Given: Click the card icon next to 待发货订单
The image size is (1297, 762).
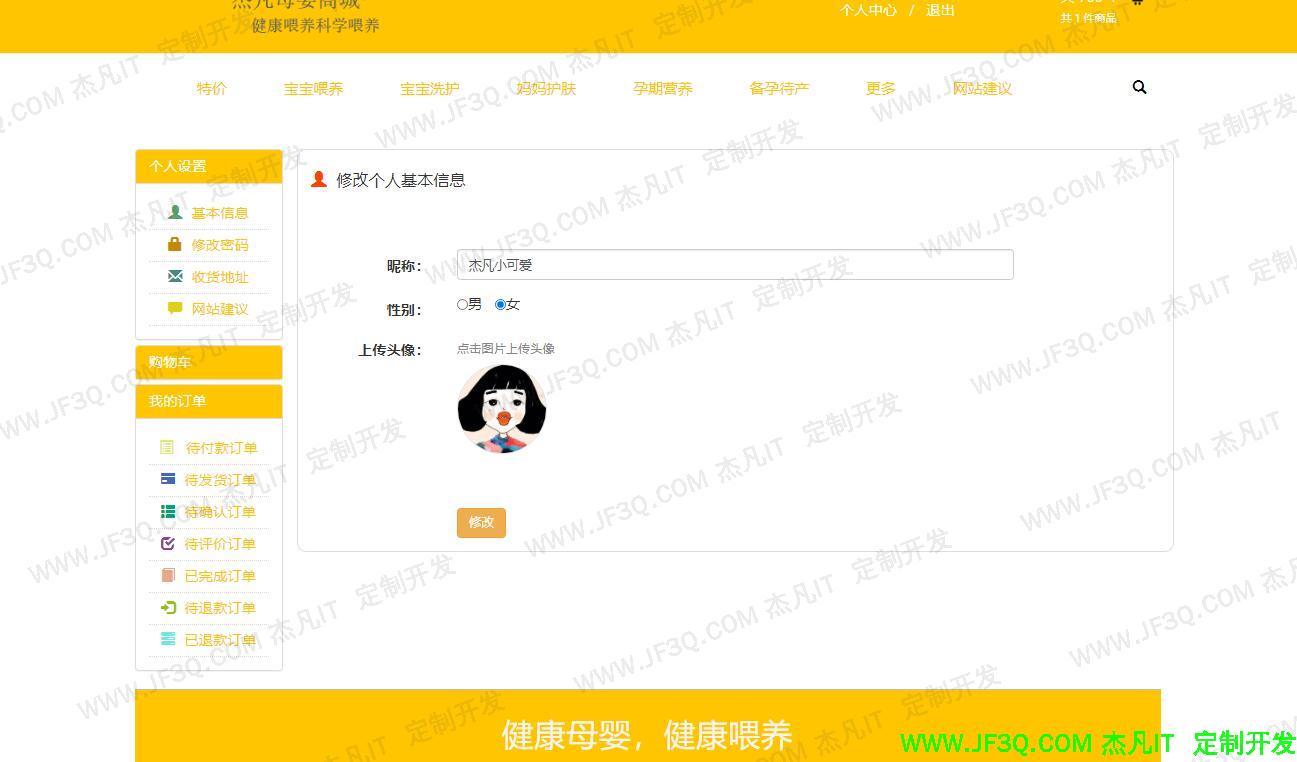Looking at the screenshot, I should [167, 479].
